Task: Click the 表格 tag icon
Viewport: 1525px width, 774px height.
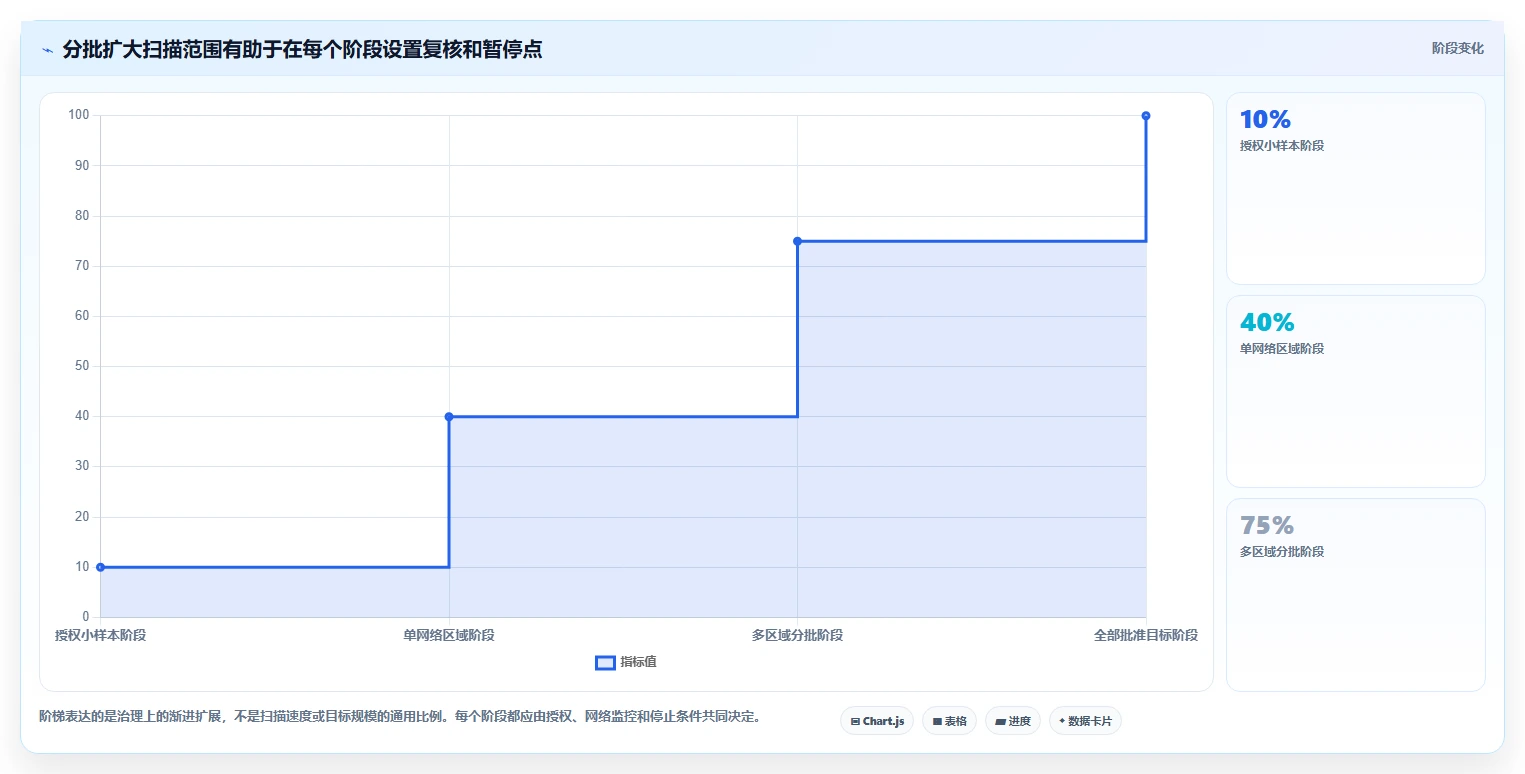Action: (937, 721)
